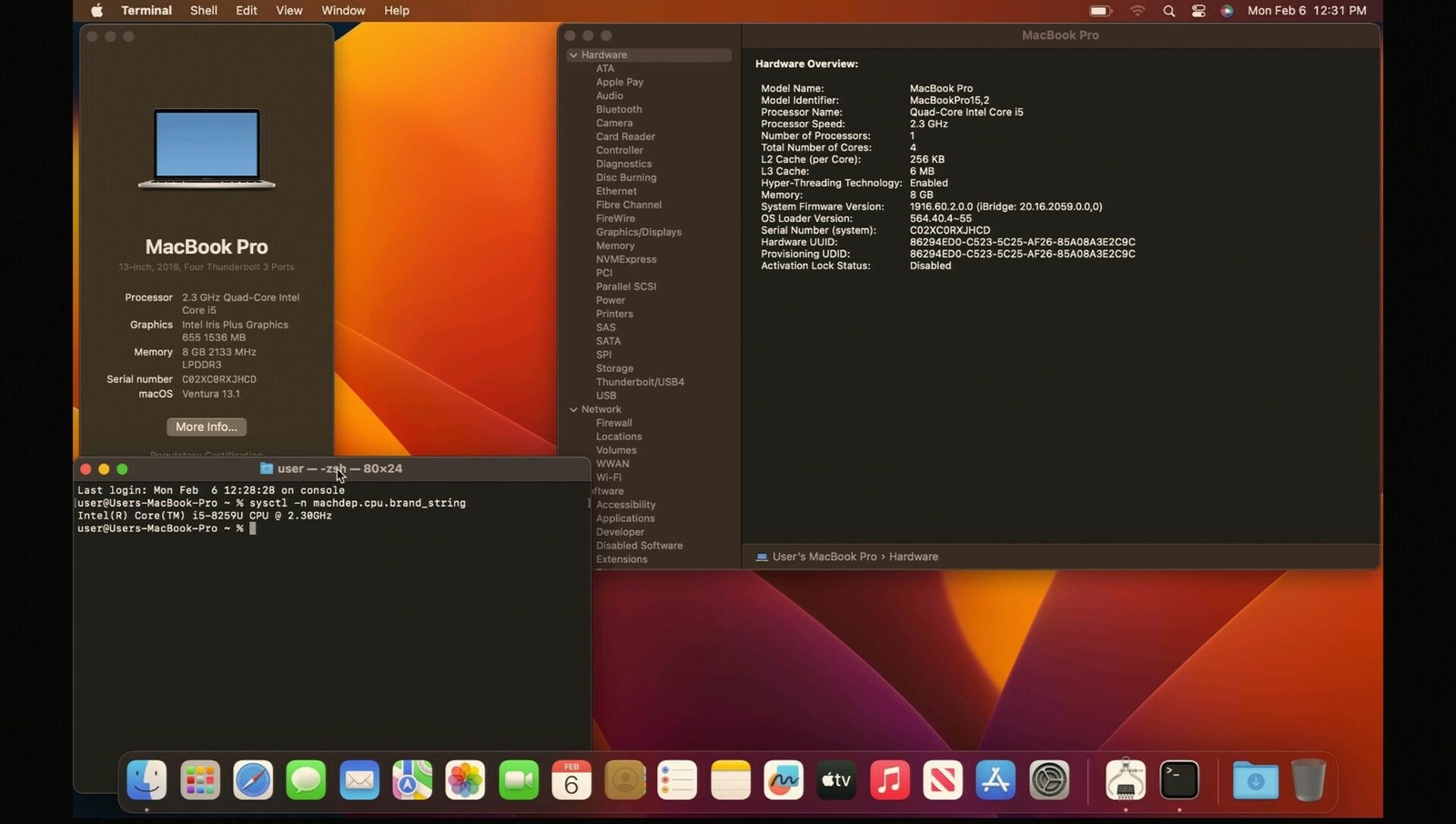
Task: Open the Freeform app icon
Action: 784,780
